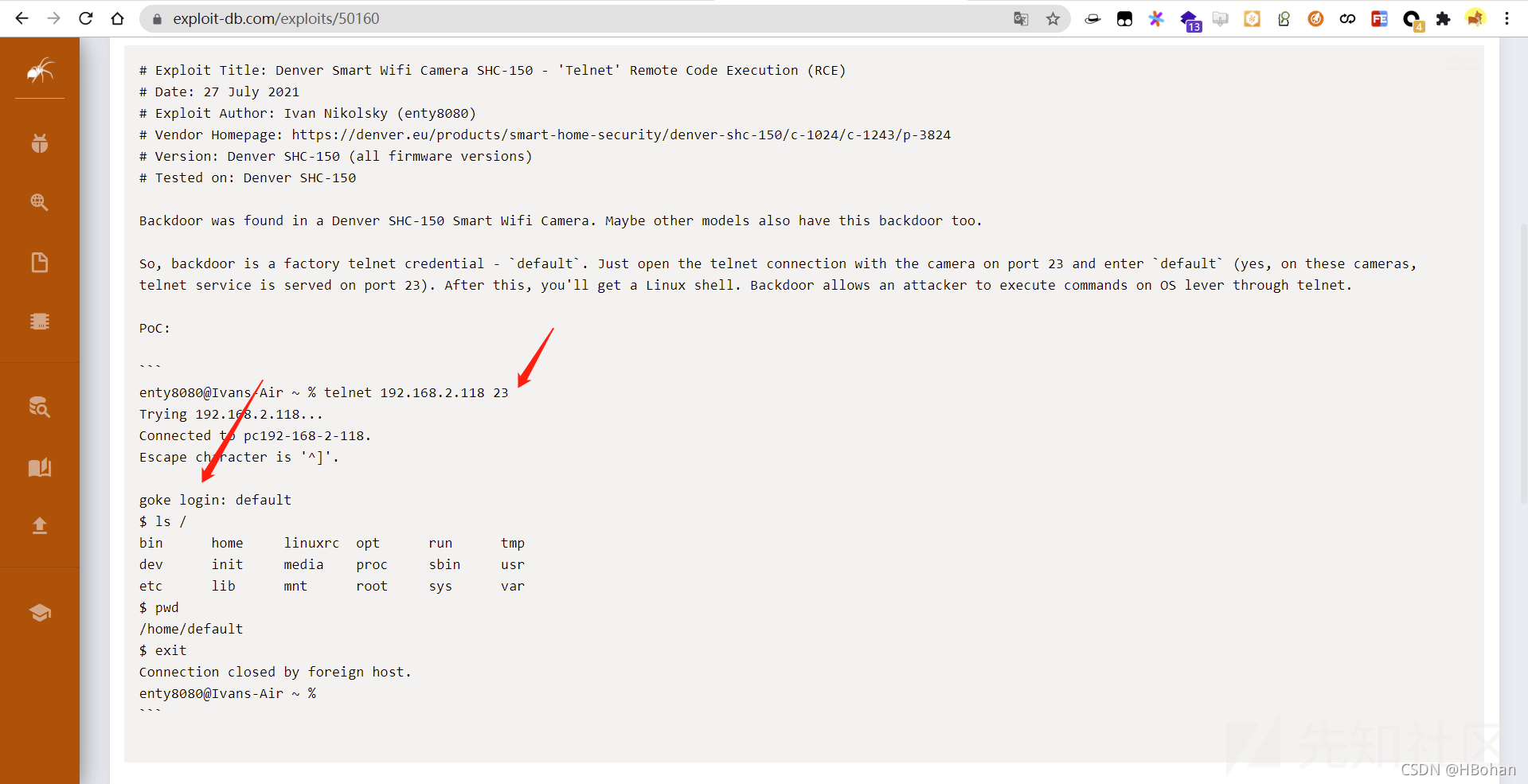Open the Submissions upload sidebar icon
Image resolution: width=1528 pixels, height=784 pixels.
(x=40, y=525)
